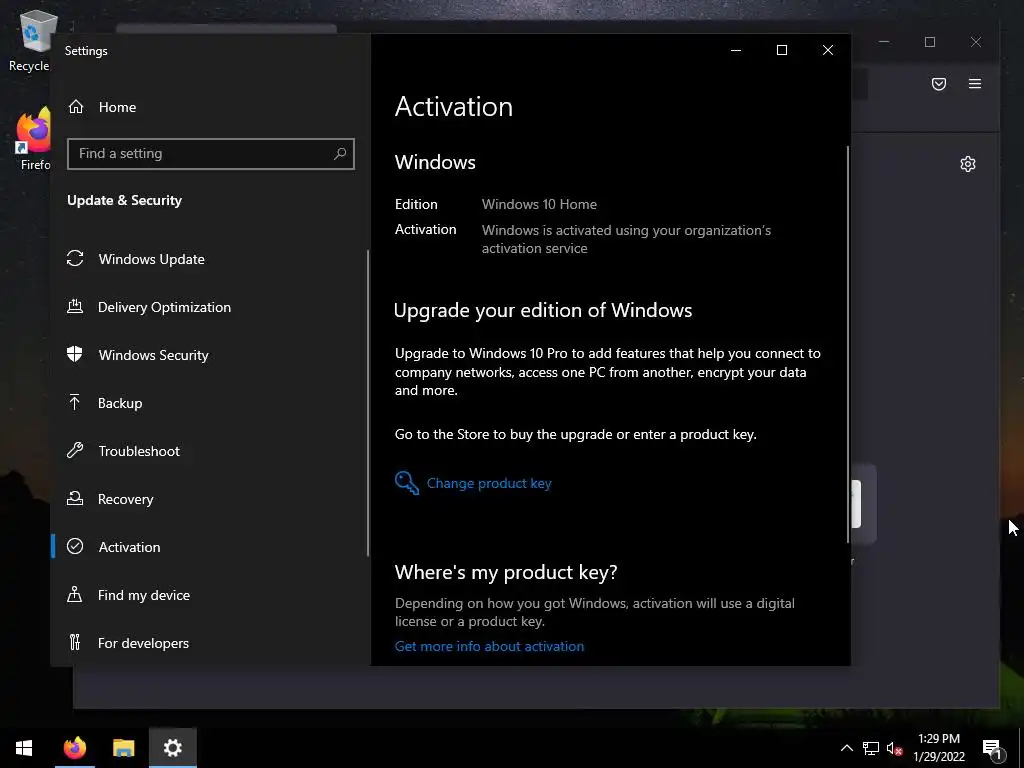This screenshot has width=1024, height=768.
Task: Open the Home settings page
Action: point(210,107)
